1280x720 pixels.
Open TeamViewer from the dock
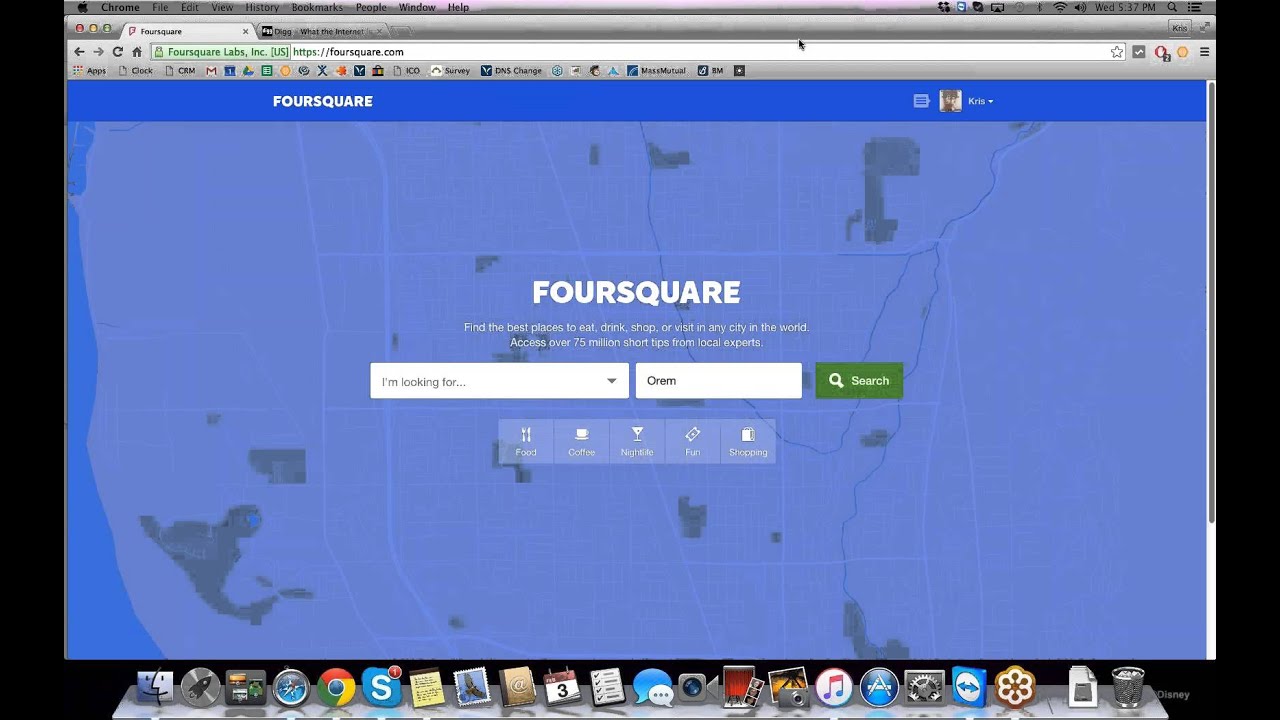[x=969, y=688]
